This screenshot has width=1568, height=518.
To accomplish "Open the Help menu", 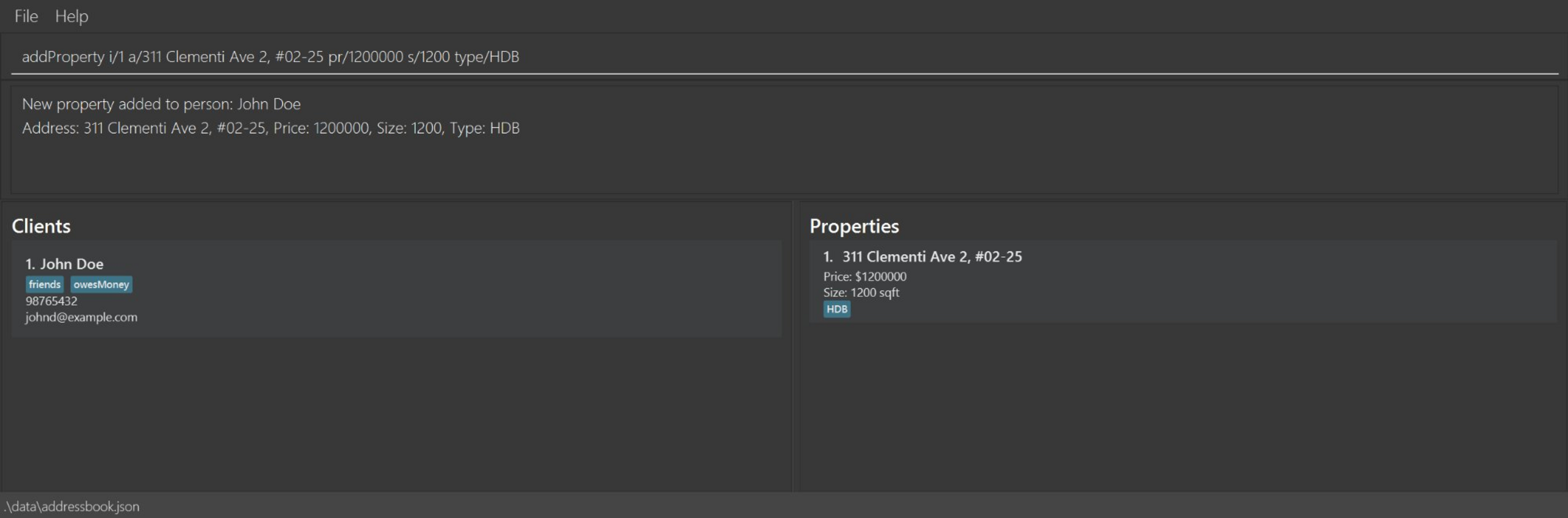I will (x=71, y=16).
